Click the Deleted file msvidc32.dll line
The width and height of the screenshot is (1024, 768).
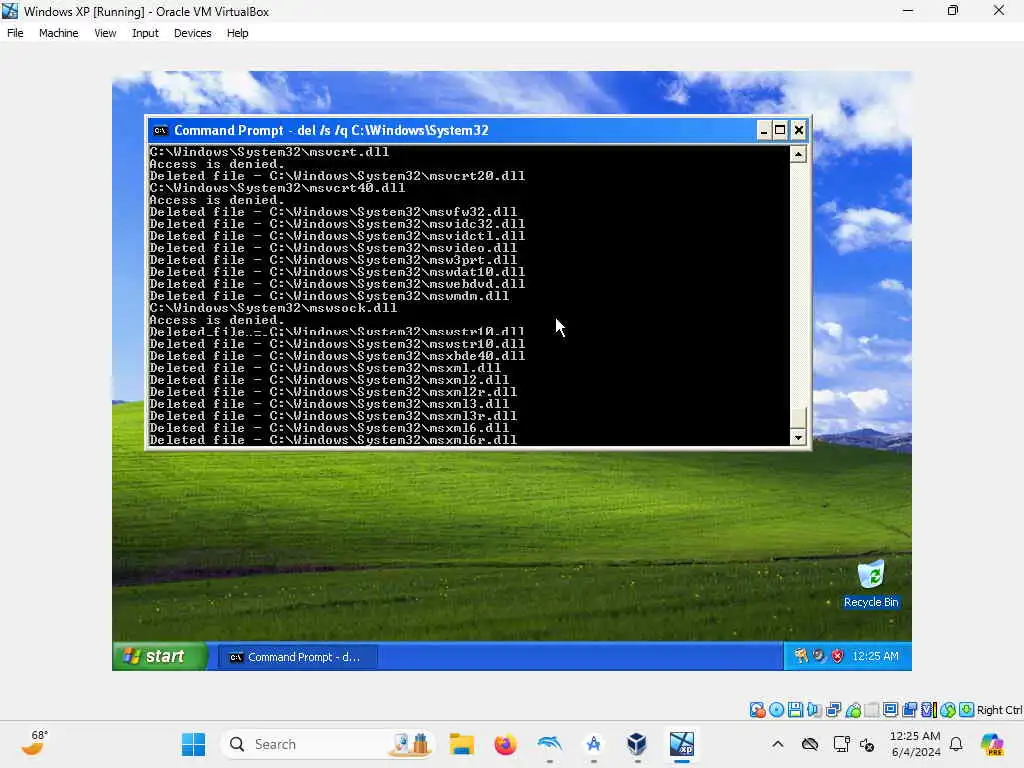337,224
